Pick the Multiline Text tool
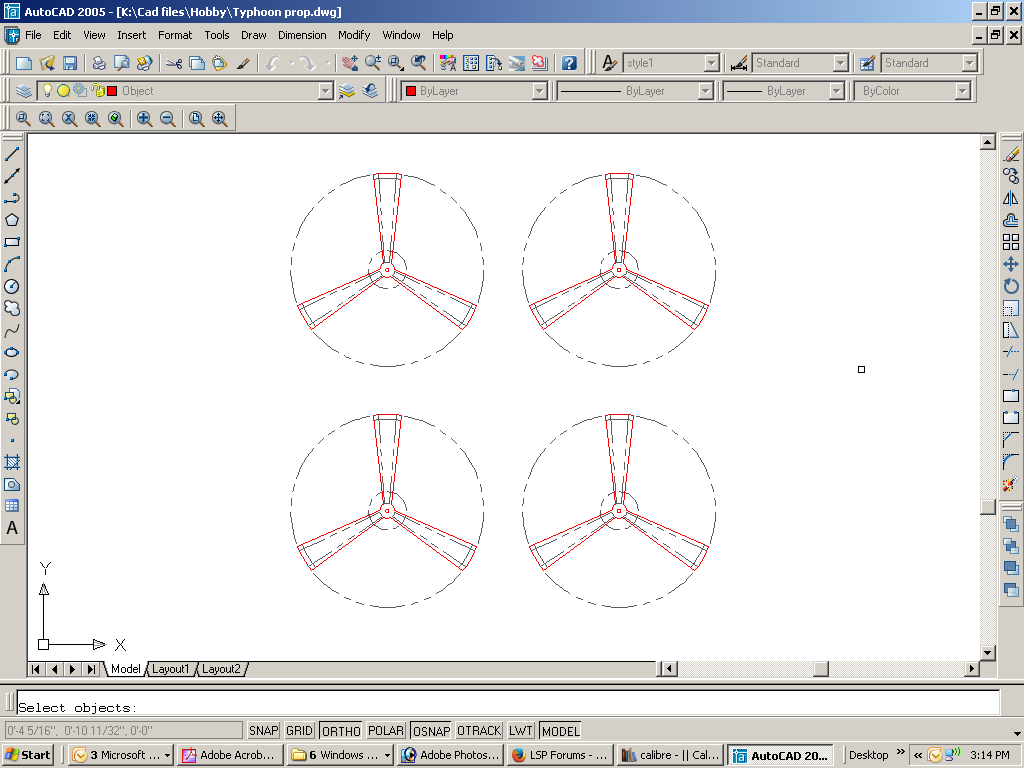 12,528
